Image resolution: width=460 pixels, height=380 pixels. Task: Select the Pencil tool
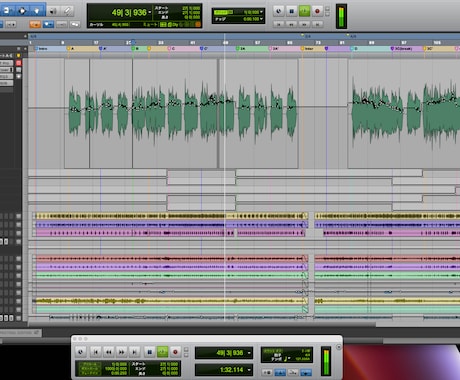tap(67, 11)
